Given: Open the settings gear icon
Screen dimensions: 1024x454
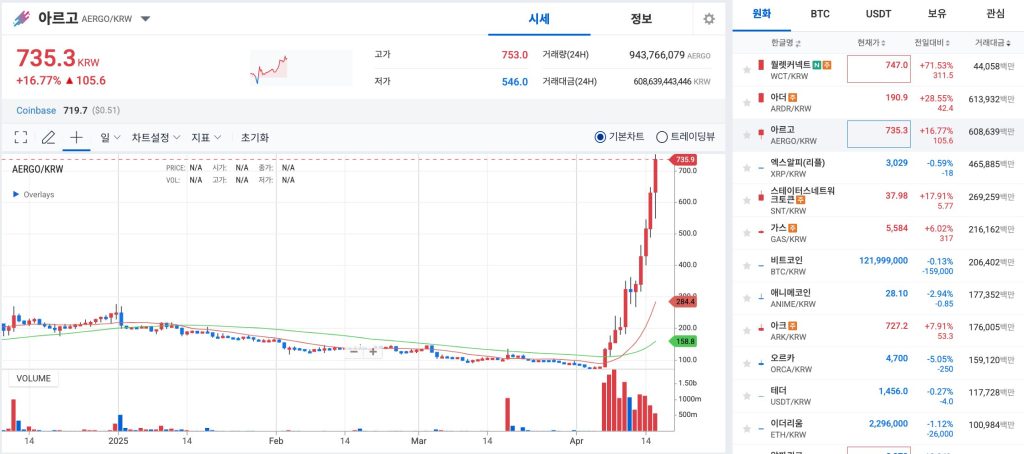Looking at the screenshot, I should (709, 19).
